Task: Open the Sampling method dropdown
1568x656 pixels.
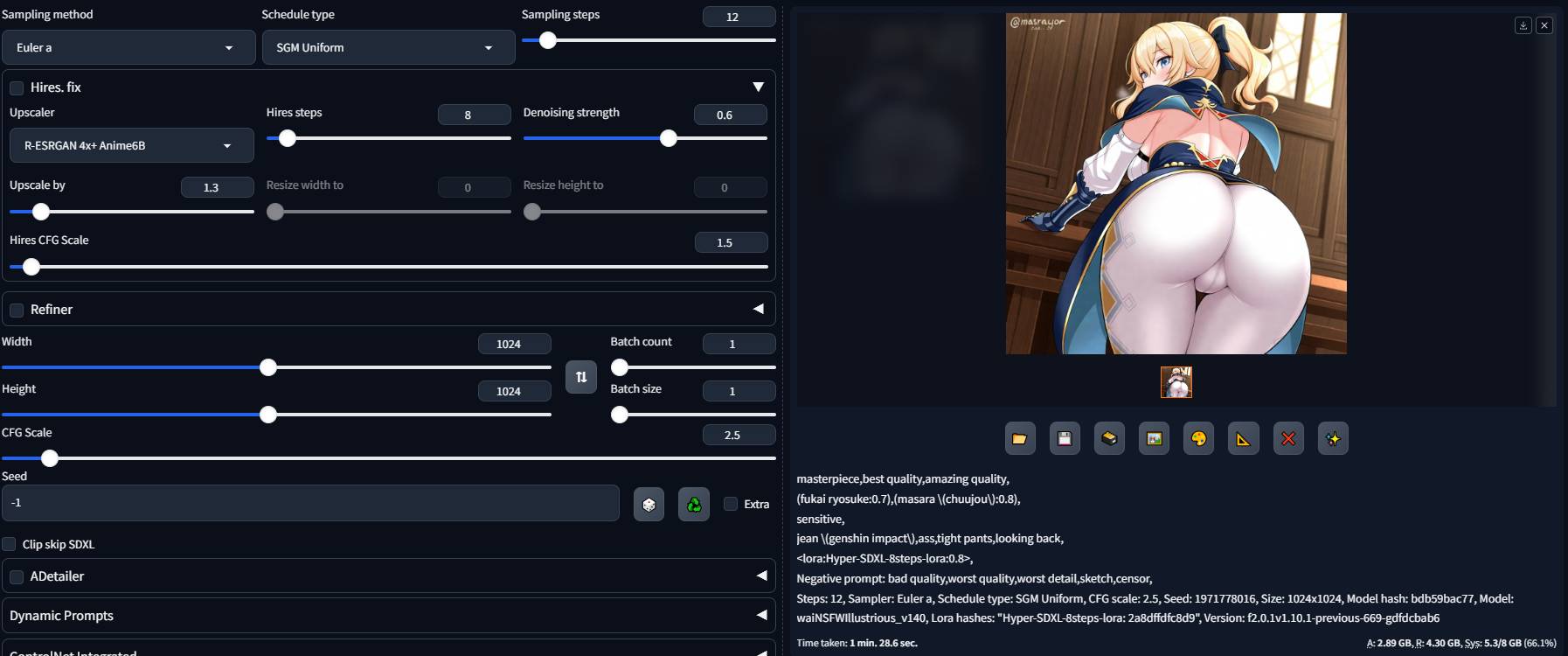Action: [x=128, y=47]
